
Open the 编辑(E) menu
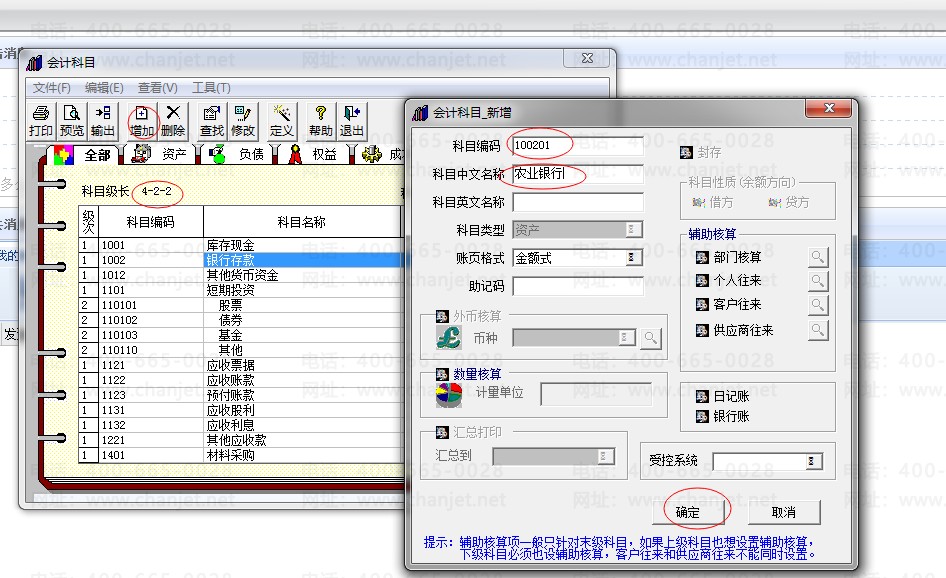pos(104,88)
